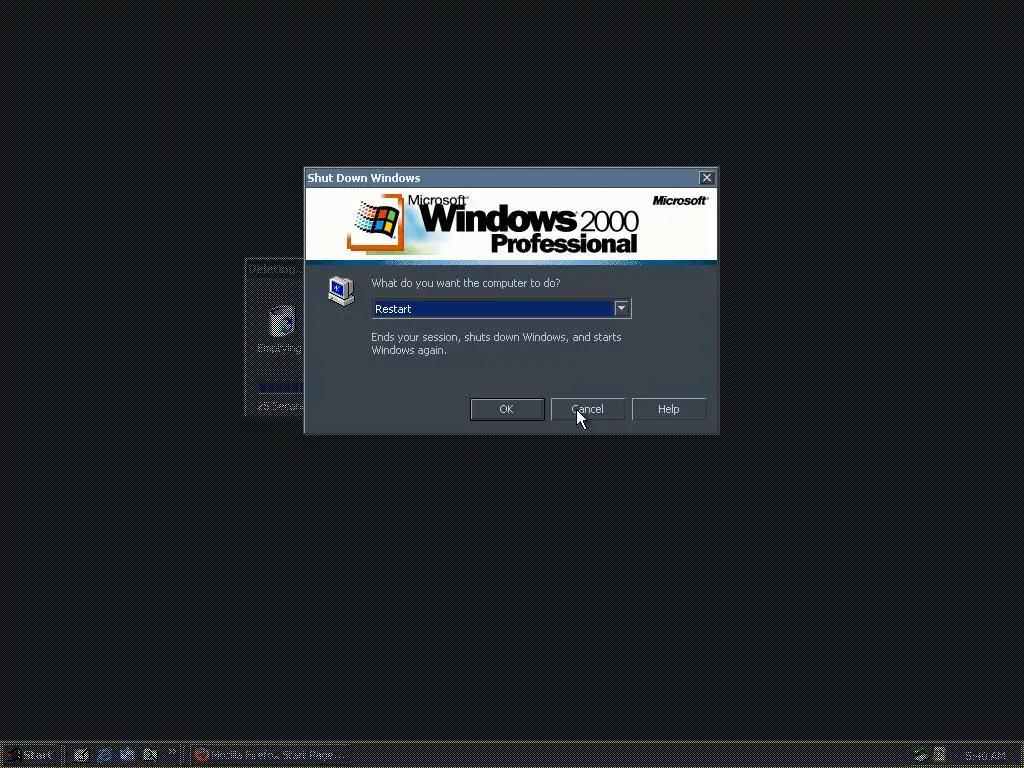This screenshot has width=1024, height=768.
Task: Click the yellow system tray icon beside the clock
Action: coord(940,755)
